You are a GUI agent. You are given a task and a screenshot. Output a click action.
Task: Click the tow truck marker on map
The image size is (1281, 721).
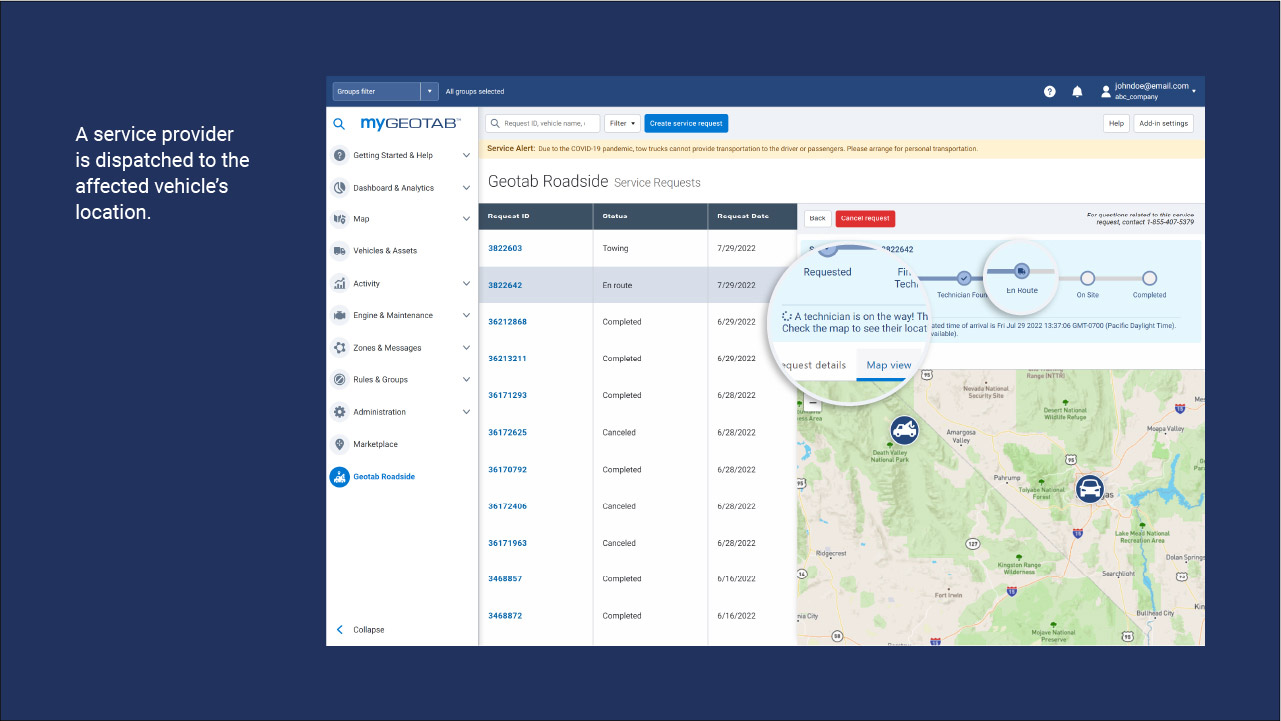pyautogui.click(x=904, y=431)
